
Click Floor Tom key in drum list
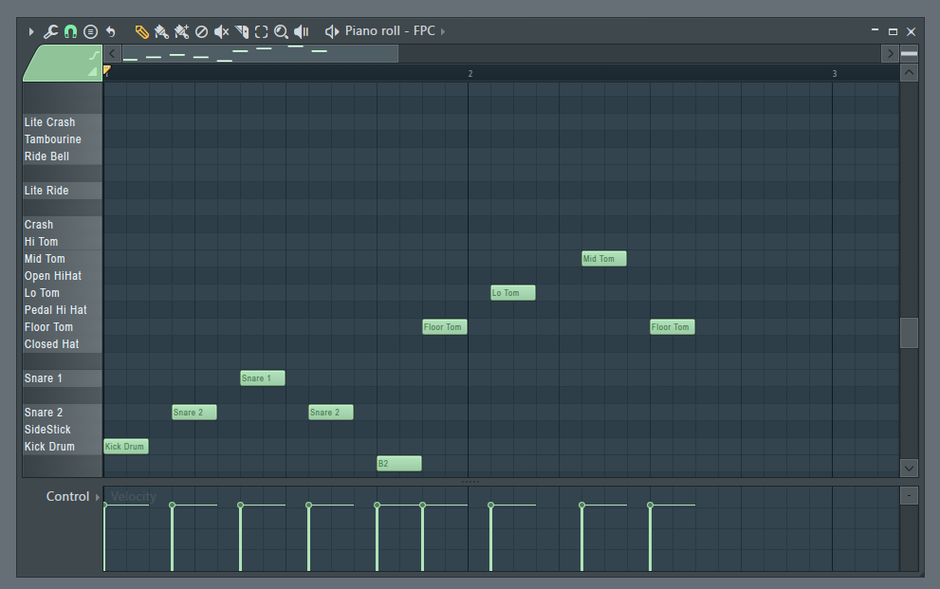pos(62,327)
